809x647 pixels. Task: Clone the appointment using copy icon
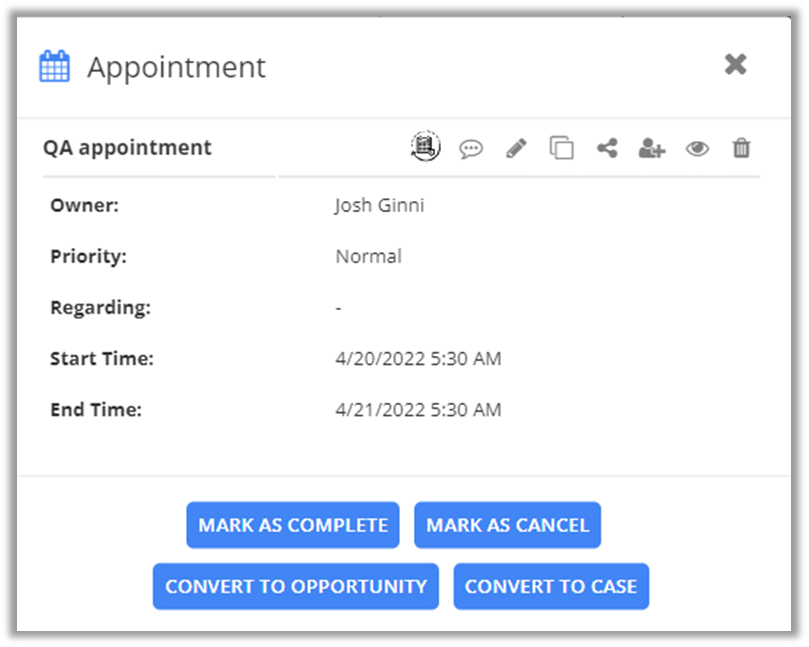(x=562, y=149)
